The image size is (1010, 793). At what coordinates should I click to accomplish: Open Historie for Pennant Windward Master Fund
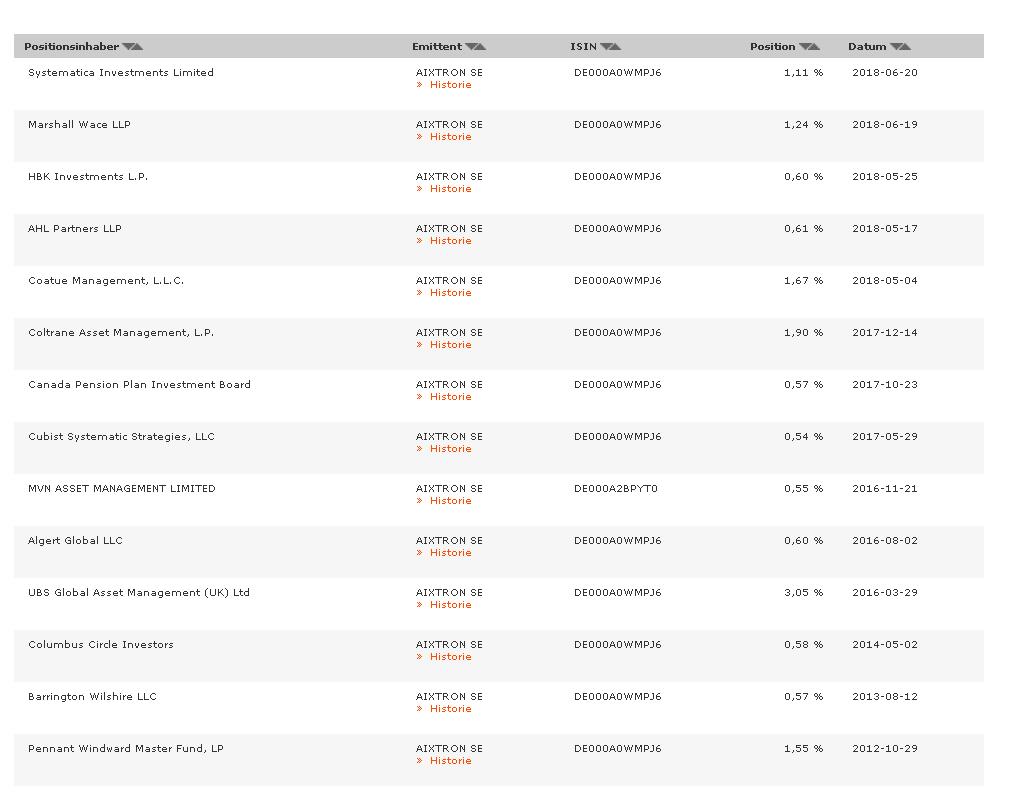(x=450, y=761)
